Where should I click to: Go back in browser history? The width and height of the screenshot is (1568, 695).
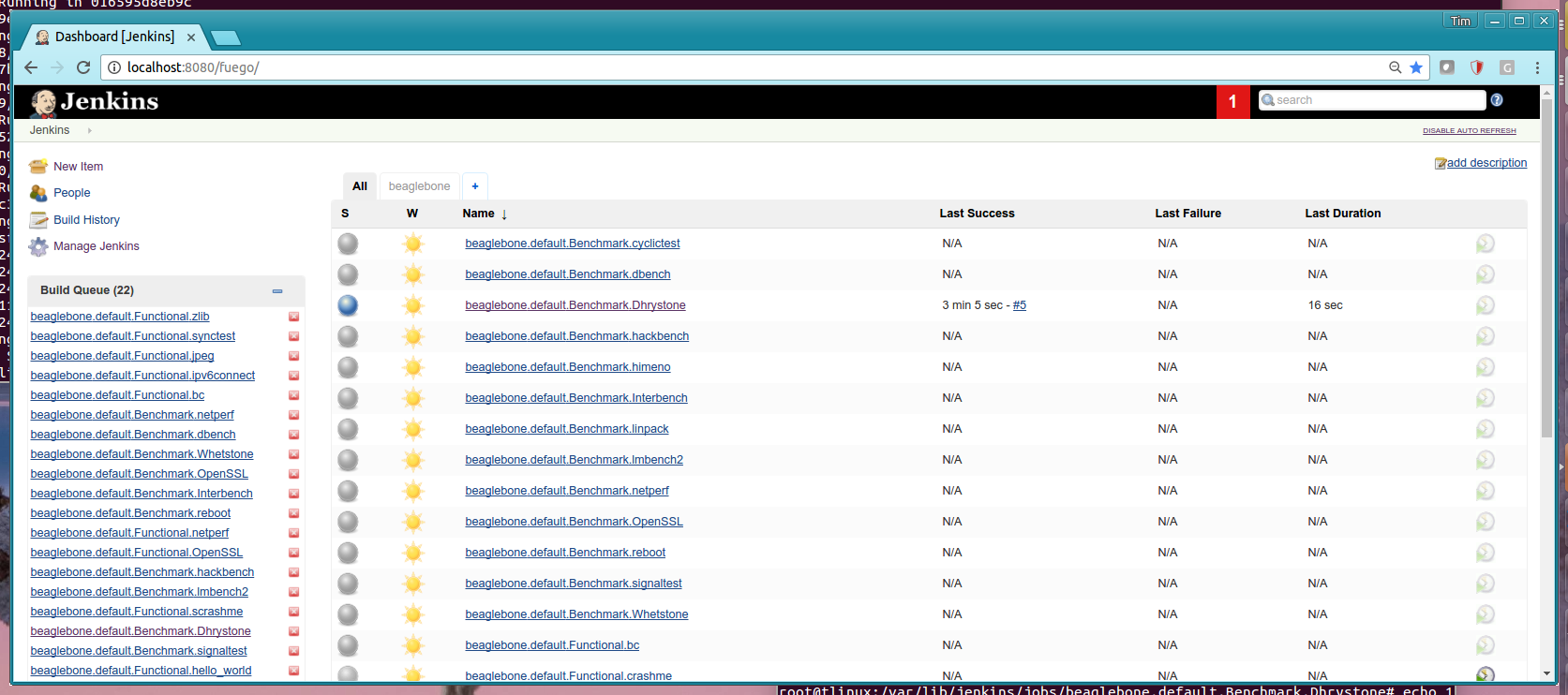click(31, 67)
